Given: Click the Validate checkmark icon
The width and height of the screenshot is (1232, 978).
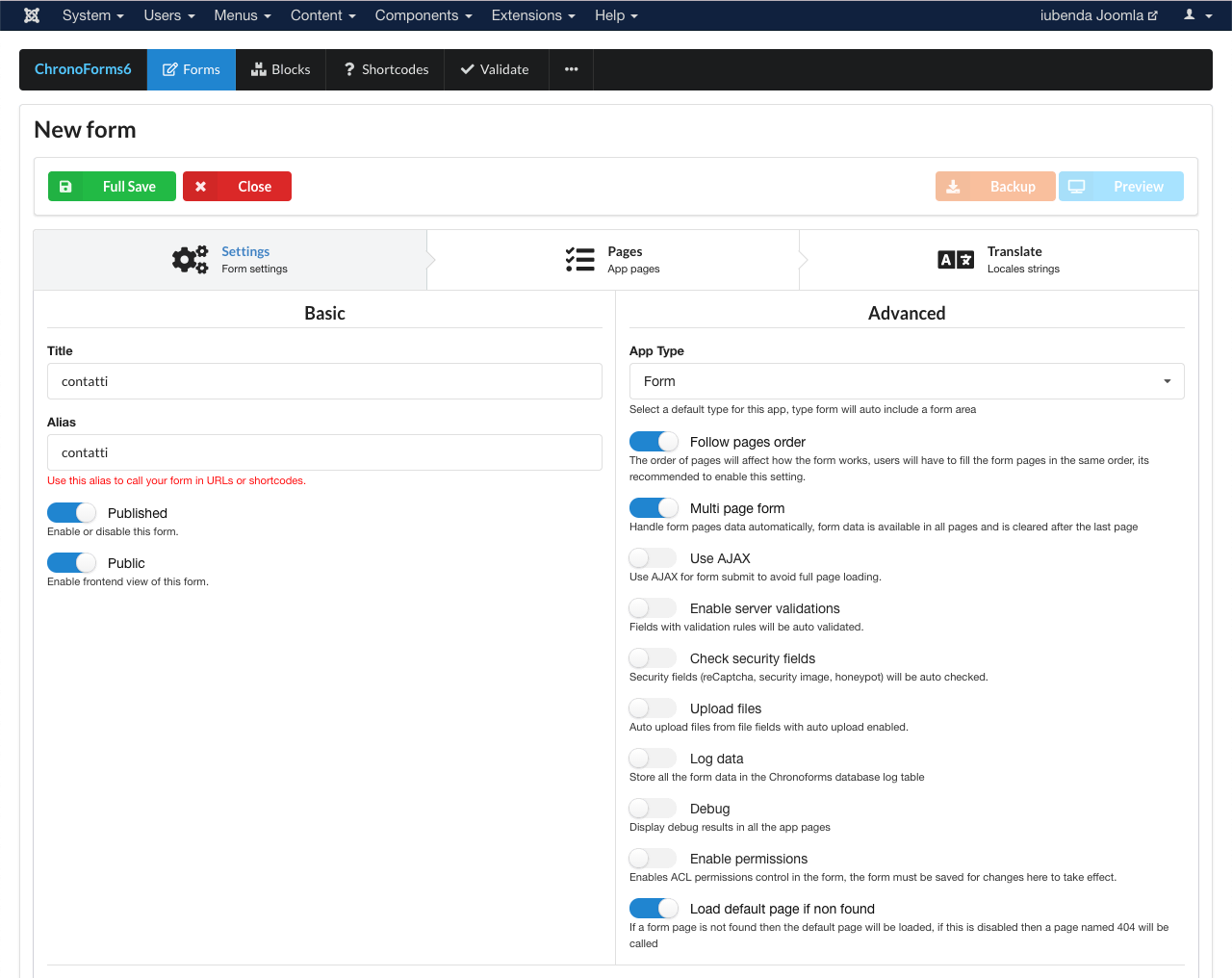Looking at the screenshot, I should click(467, 69).
